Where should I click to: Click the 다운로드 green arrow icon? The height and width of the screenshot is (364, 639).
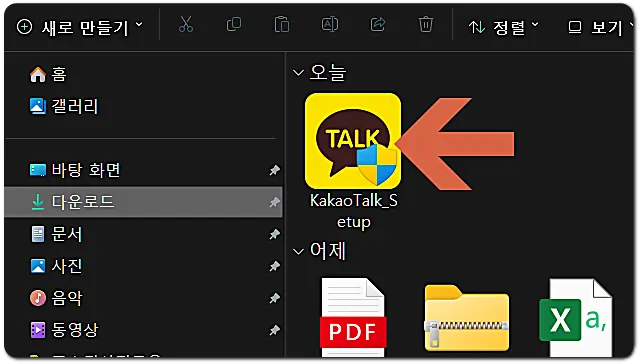tap(38, 202)
